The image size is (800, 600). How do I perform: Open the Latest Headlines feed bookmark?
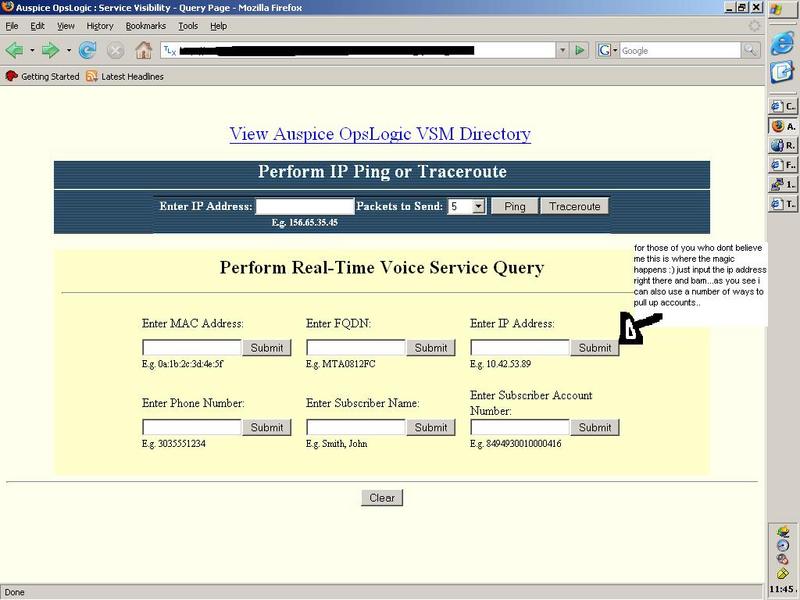(x=125, y=77)
